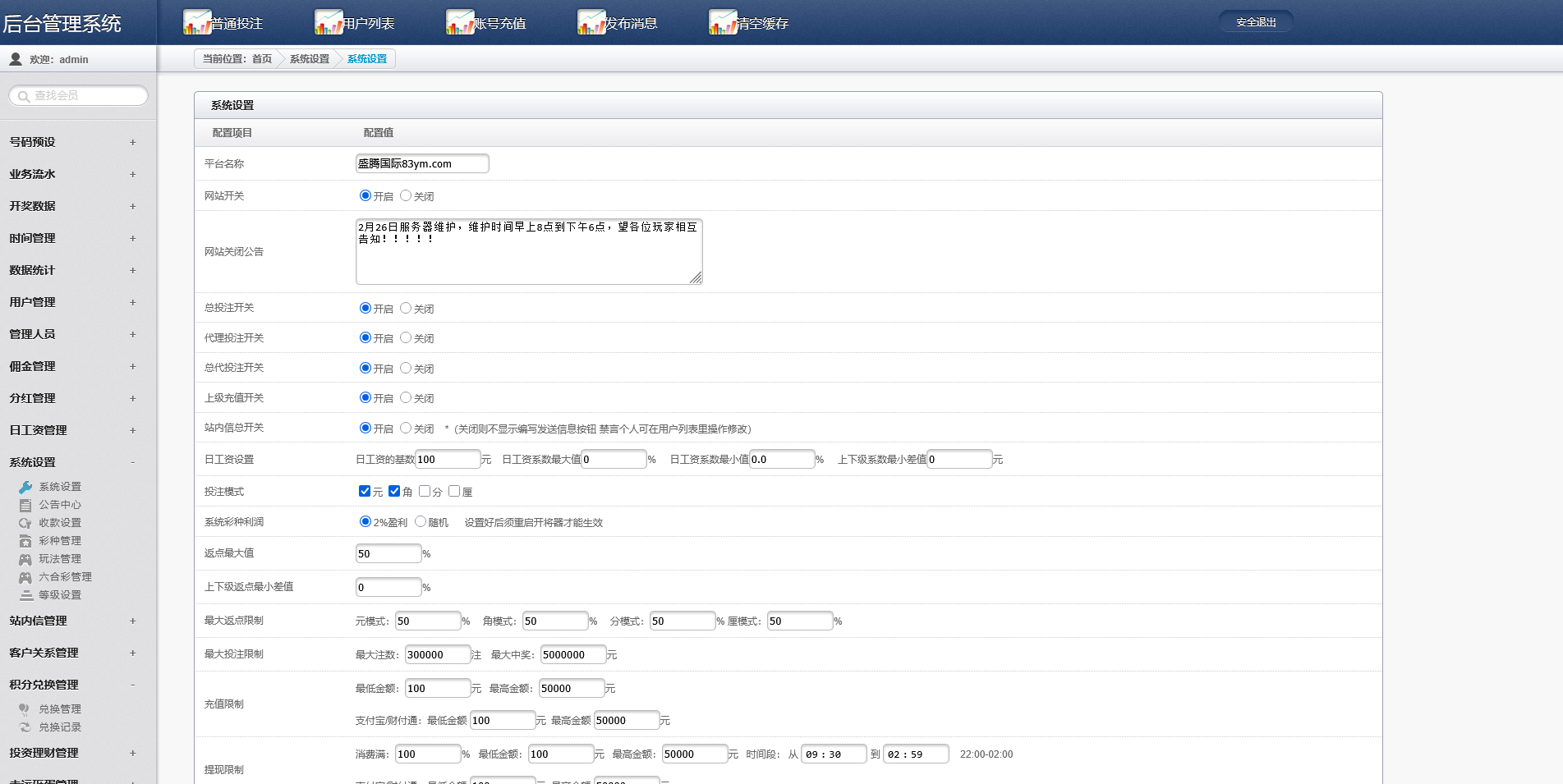Viewport: 1563px width, 784px height.
Task: Click the 网站关闭公告 text area
Action: click(x=529, y=251)
